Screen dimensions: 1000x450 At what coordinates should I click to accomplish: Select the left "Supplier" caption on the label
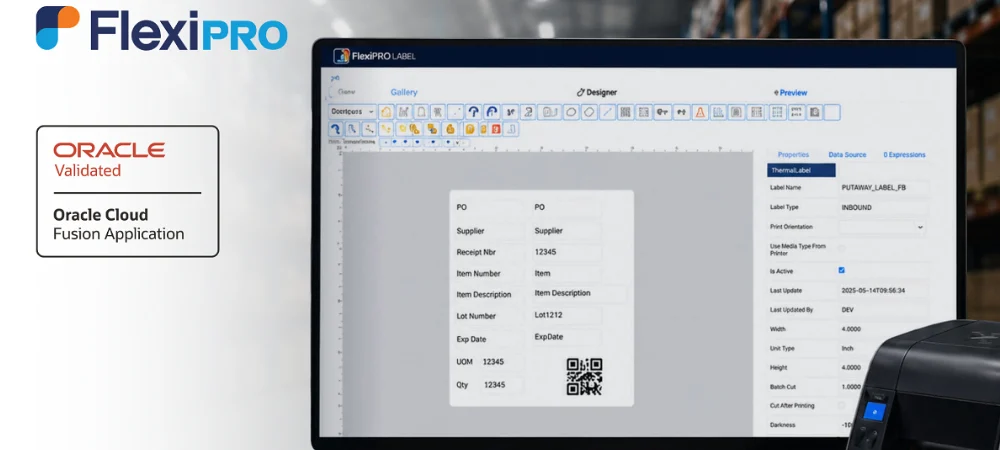(x=470, y=231)
